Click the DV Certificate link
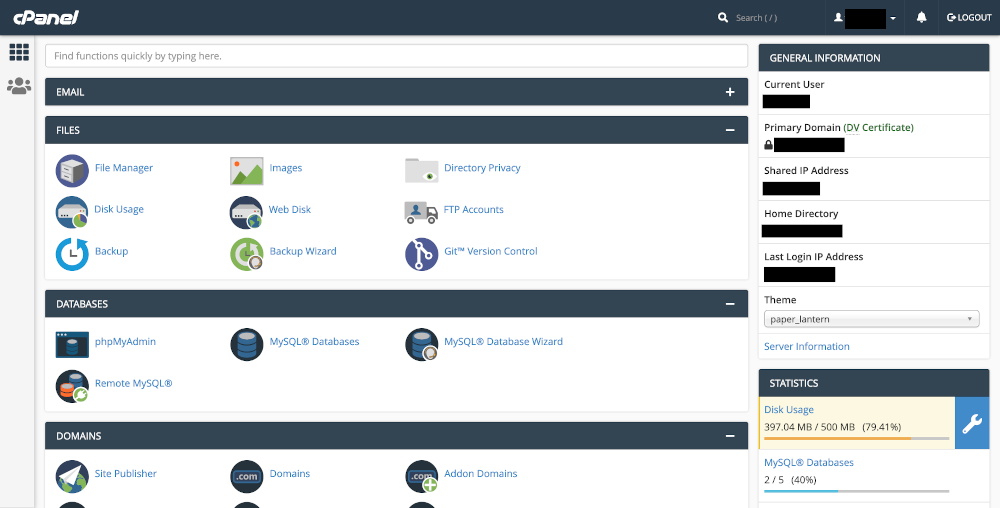This screenshot has width=1000, height=508. 880,127
